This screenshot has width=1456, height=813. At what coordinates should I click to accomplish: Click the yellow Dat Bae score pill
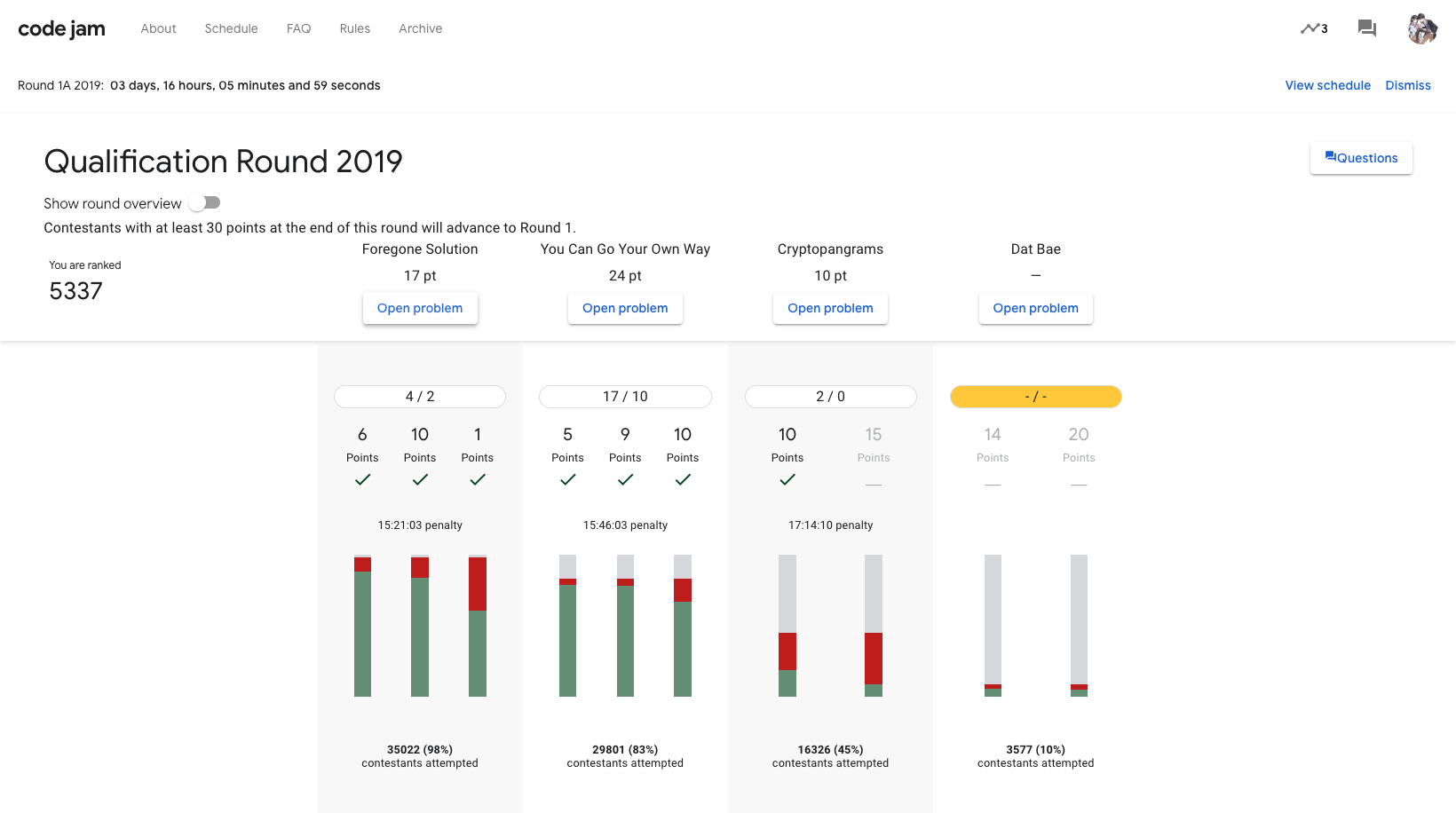(1035, 397)
